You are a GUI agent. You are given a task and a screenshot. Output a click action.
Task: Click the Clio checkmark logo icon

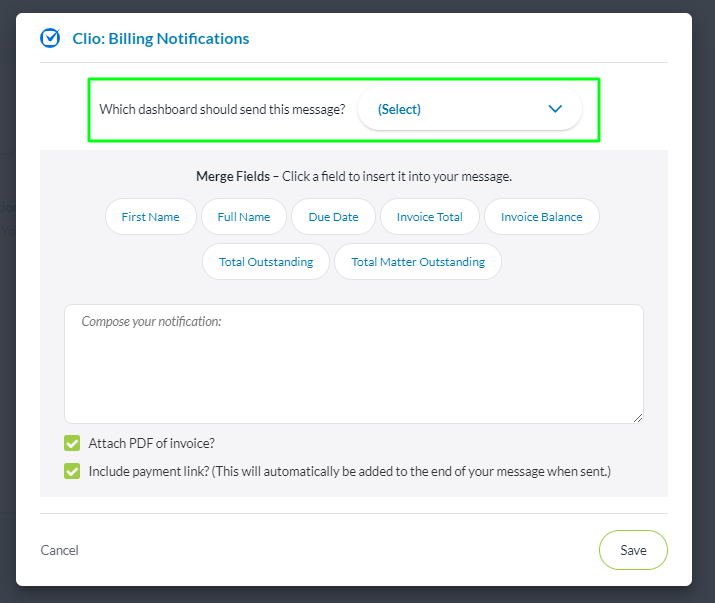(50, 38)
